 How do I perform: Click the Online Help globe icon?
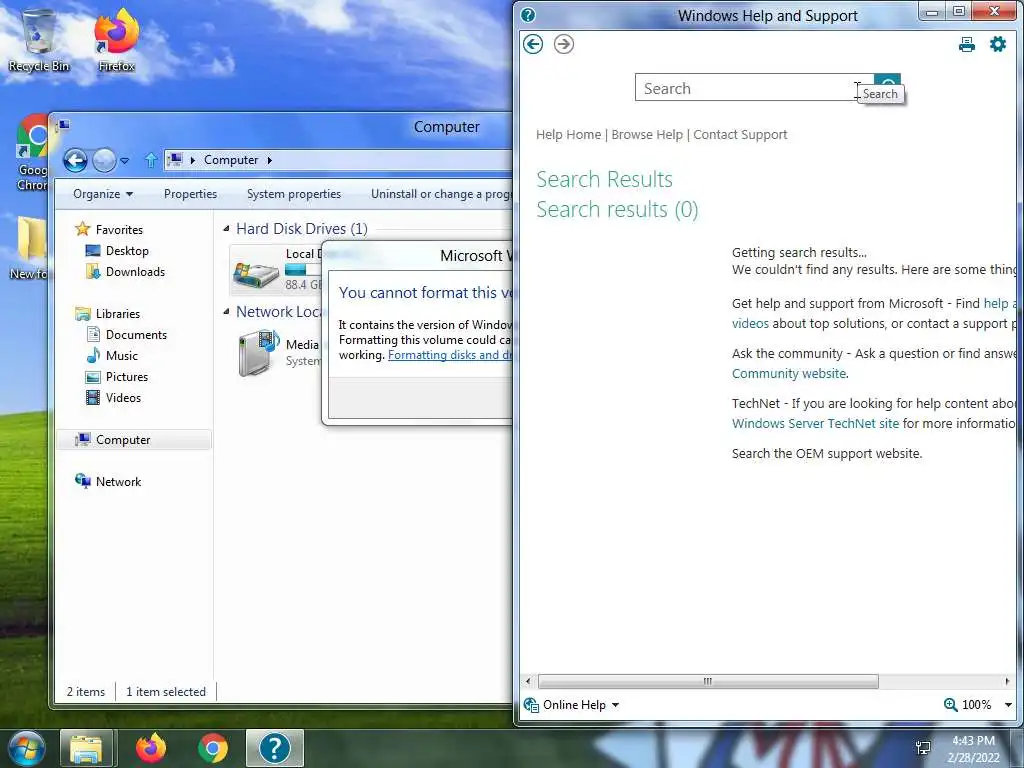tap(531, 705)
